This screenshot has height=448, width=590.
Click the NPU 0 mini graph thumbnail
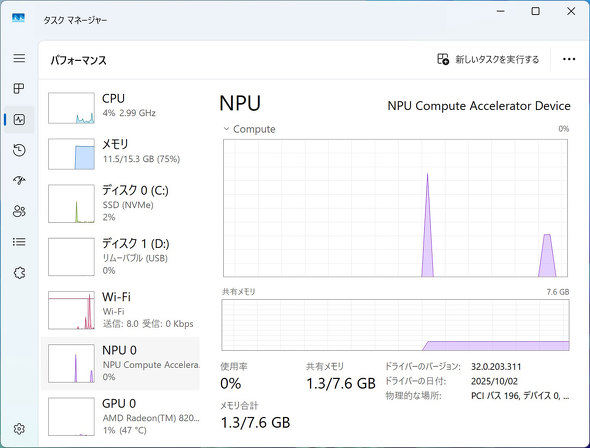pos(71,363)
